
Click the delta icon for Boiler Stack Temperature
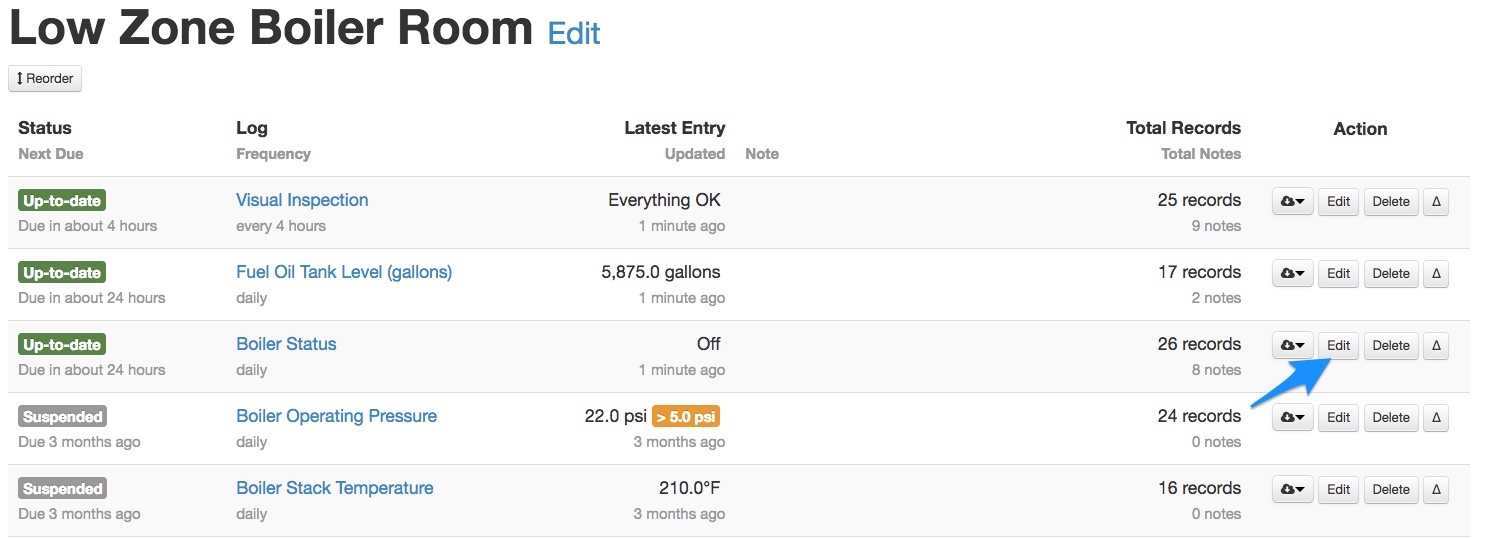(x=1436, y=490)
